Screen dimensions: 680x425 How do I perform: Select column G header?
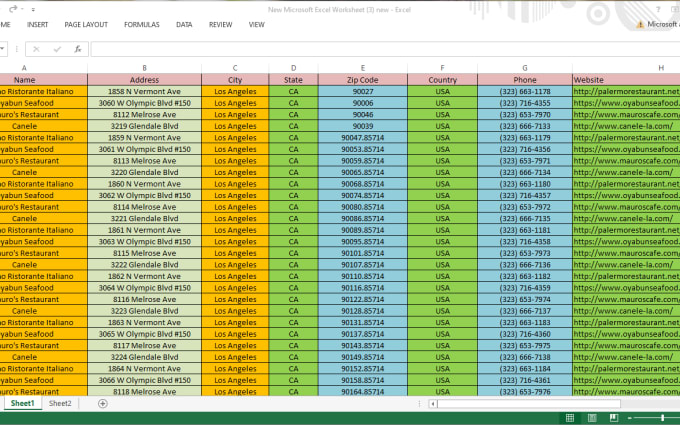point(525,68)
